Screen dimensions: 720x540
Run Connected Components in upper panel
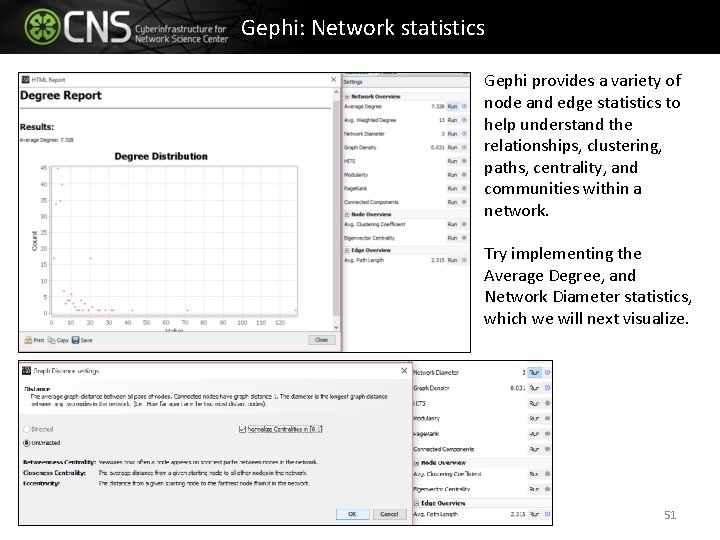click(x=452, y=202)
